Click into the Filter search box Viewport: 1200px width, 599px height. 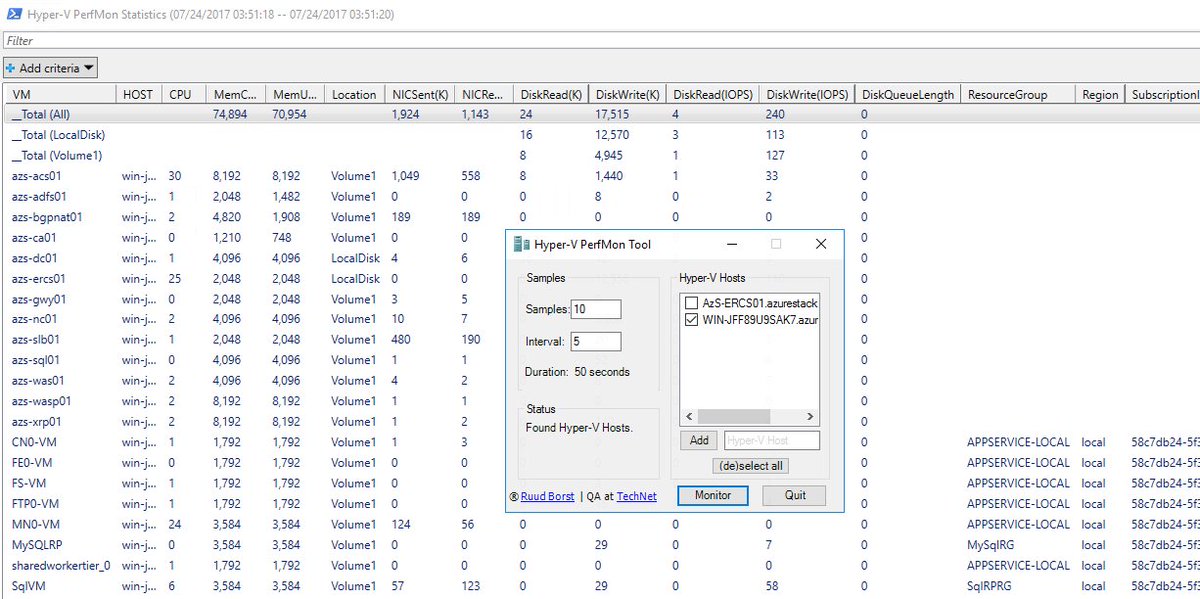[x=600, y=41]
